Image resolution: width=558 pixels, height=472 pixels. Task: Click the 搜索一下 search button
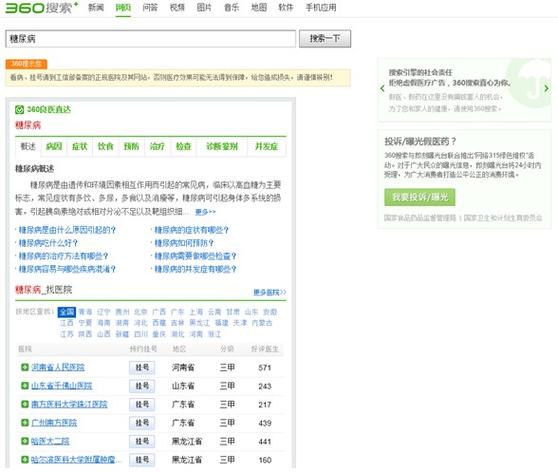[x=325, y=39]
